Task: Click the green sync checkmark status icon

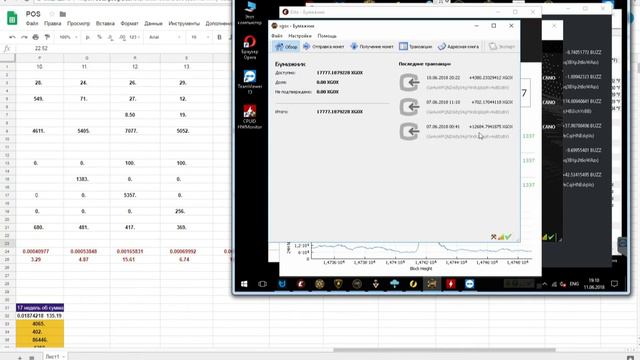Action: [x=508, y=237]
